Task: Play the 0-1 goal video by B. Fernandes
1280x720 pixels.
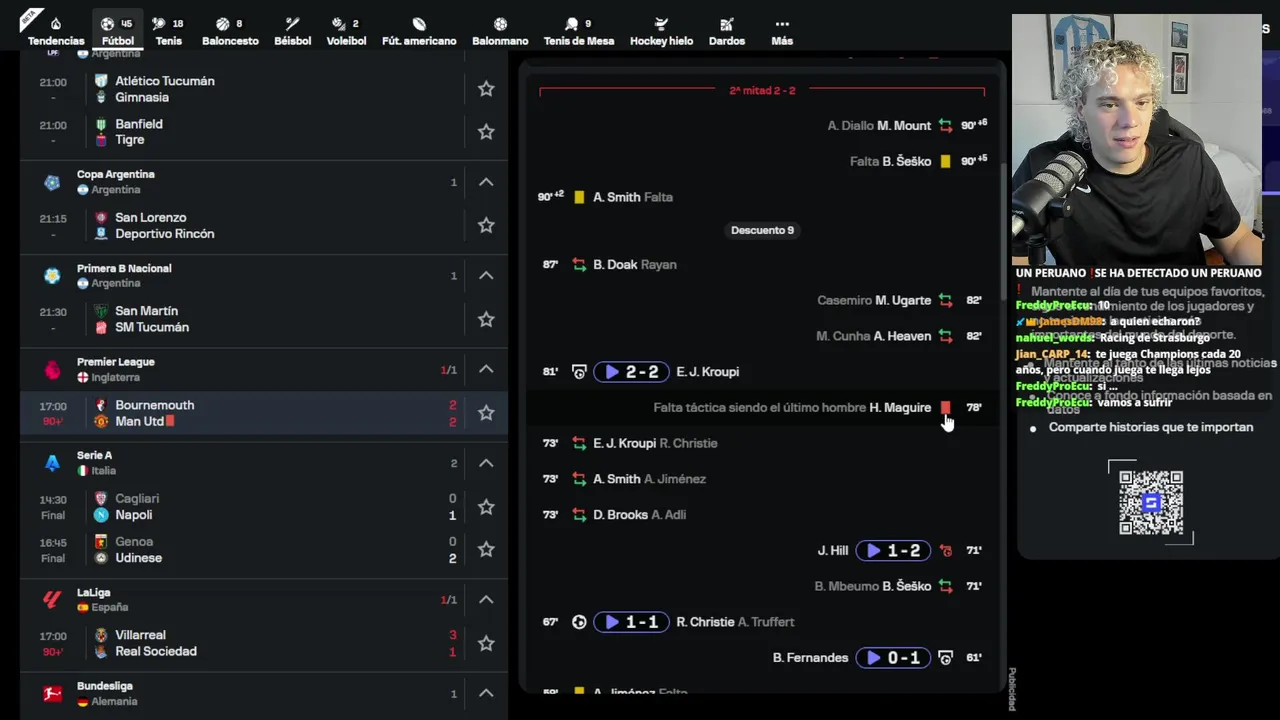Action: (893, 658)
